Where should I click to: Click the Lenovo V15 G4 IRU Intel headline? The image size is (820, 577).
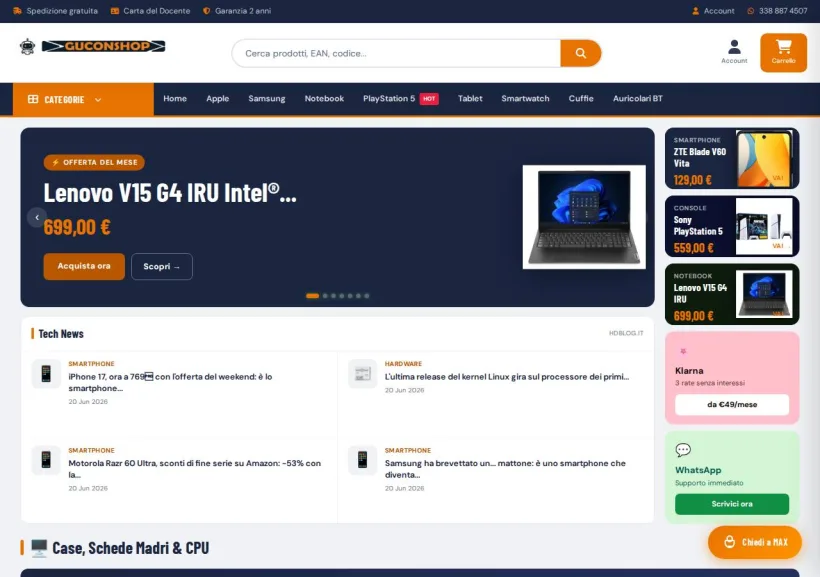(170, 193)
